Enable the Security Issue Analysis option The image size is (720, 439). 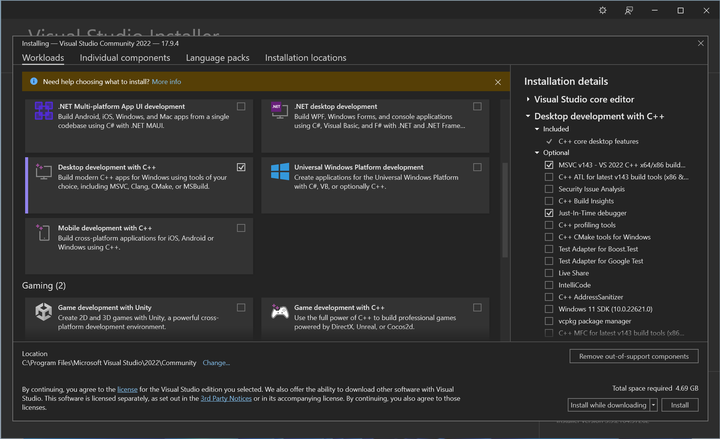click(x=549, y=189)
